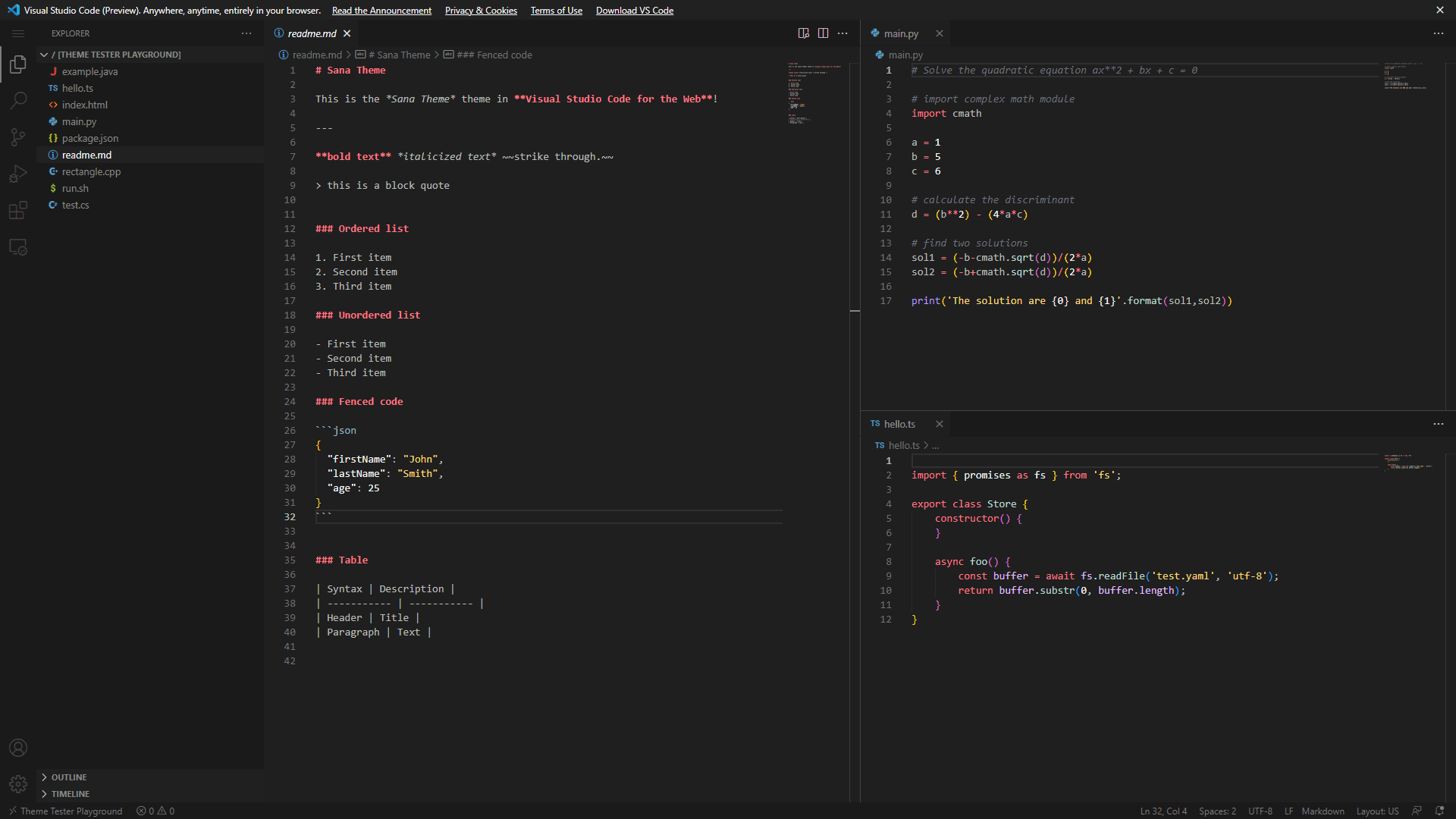Place cursor on line 32 of readme.md
This screenshot has height=819, width=1456.
click(549, 517)
